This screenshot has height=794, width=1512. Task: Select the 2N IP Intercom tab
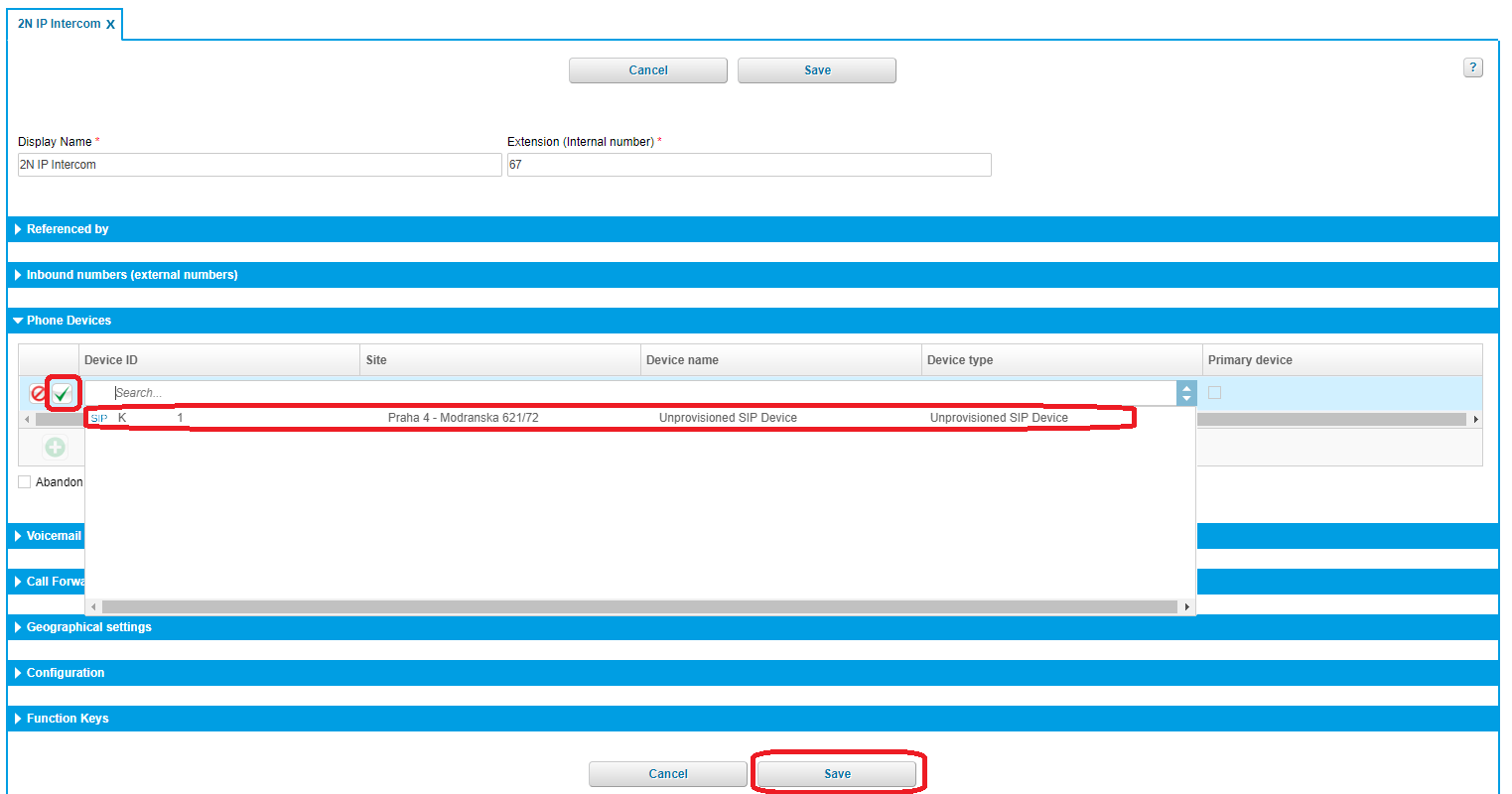(x=59, y=24)
